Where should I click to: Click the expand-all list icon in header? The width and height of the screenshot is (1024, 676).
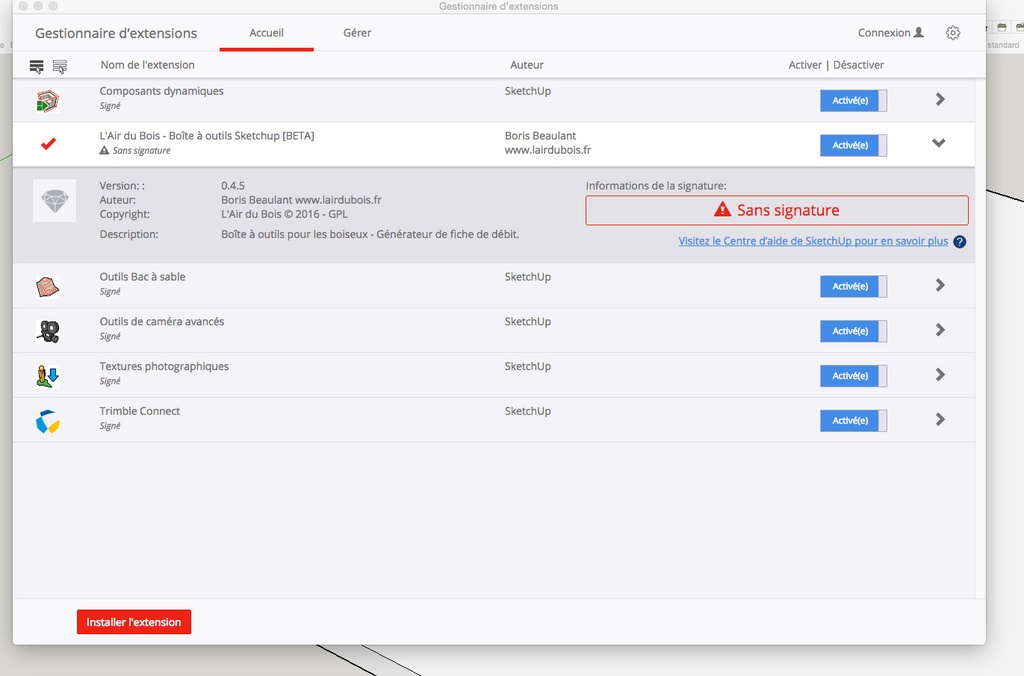37,66
